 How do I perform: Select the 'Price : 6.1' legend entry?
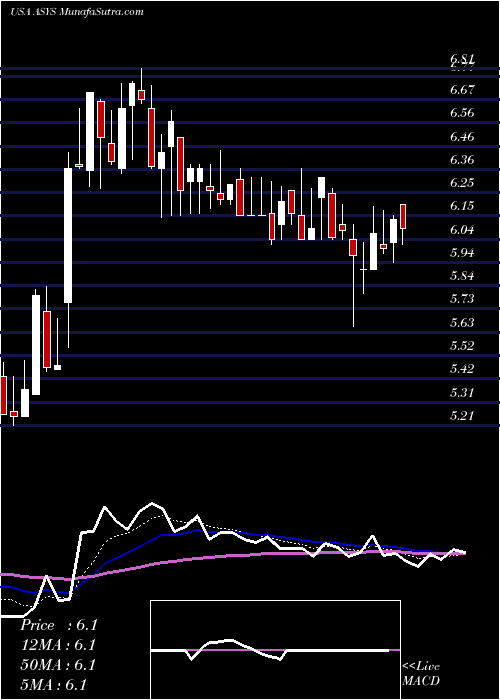(x=58, y=625)
